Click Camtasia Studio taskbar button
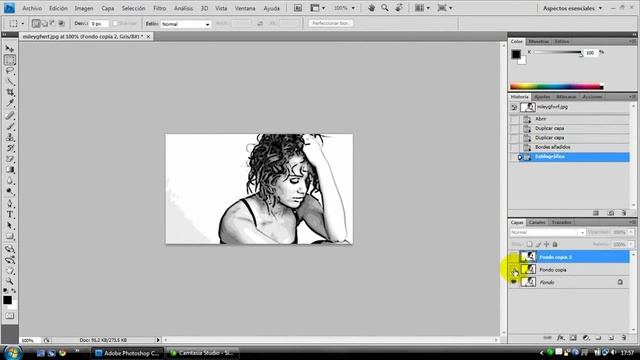The height and width of the screenshot is (360, 640). pyautogui.click(x=202, y=353)
